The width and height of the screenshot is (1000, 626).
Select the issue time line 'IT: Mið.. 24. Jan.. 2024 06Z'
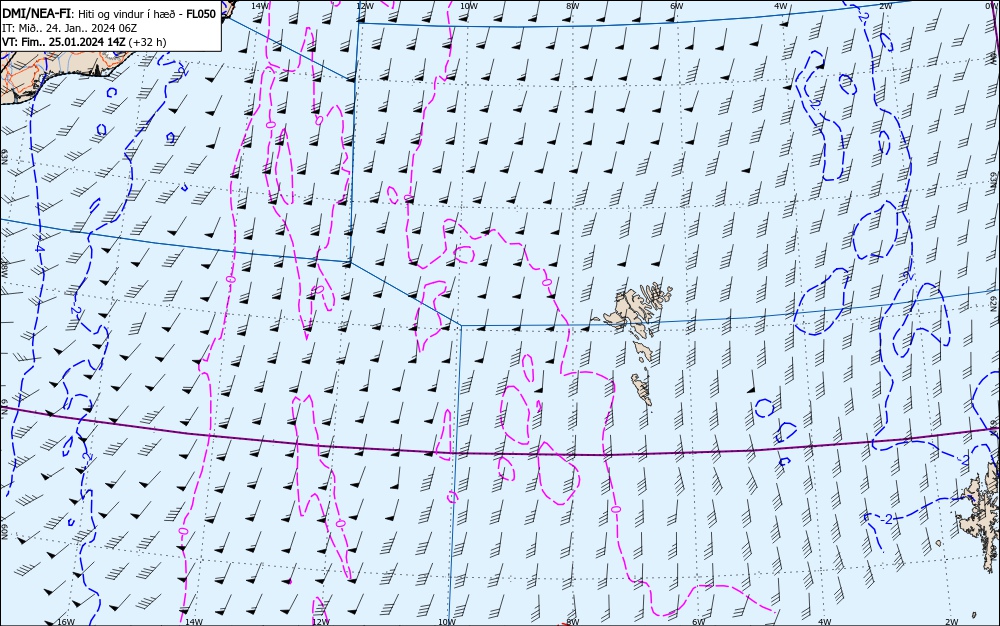[x=70, y=28]
